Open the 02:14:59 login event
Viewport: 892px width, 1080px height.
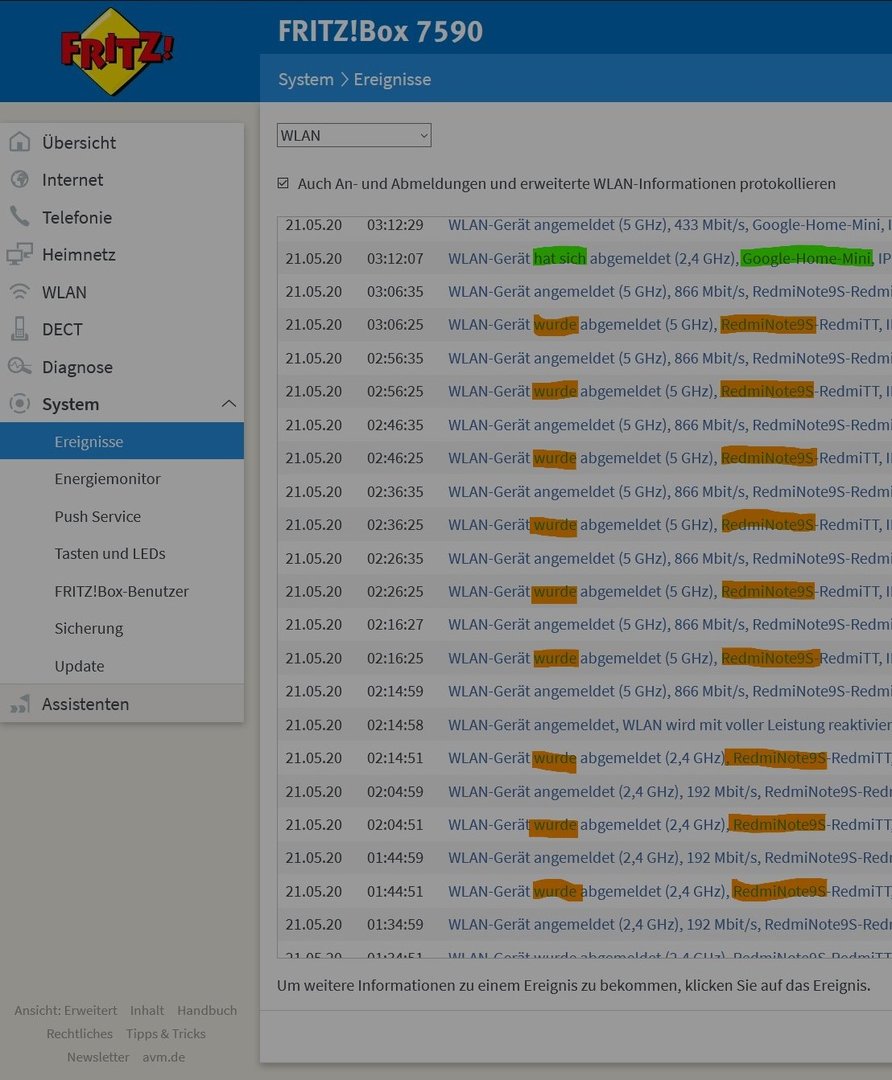tap(585, 692)
